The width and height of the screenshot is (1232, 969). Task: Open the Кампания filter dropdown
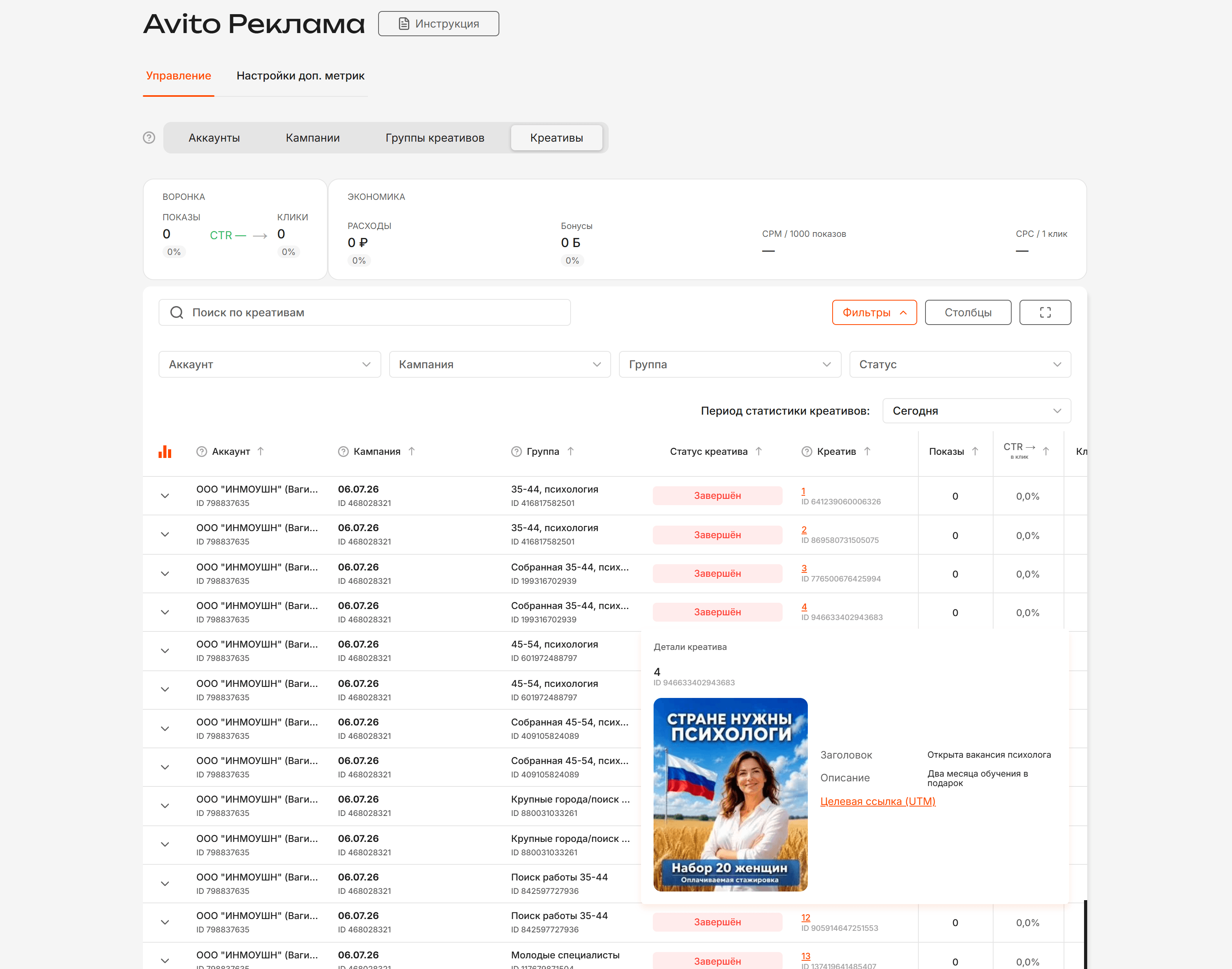[x=499, y=364]
